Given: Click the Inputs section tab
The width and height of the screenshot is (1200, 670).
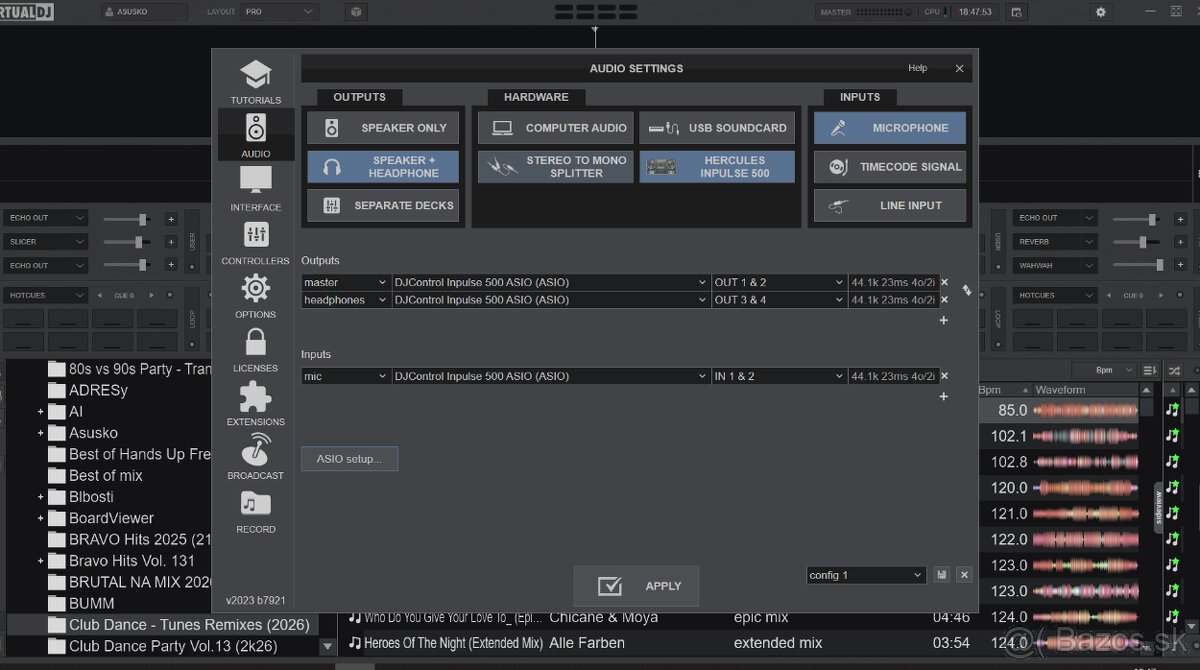Looking at the screenshot, I should [860, 97].
